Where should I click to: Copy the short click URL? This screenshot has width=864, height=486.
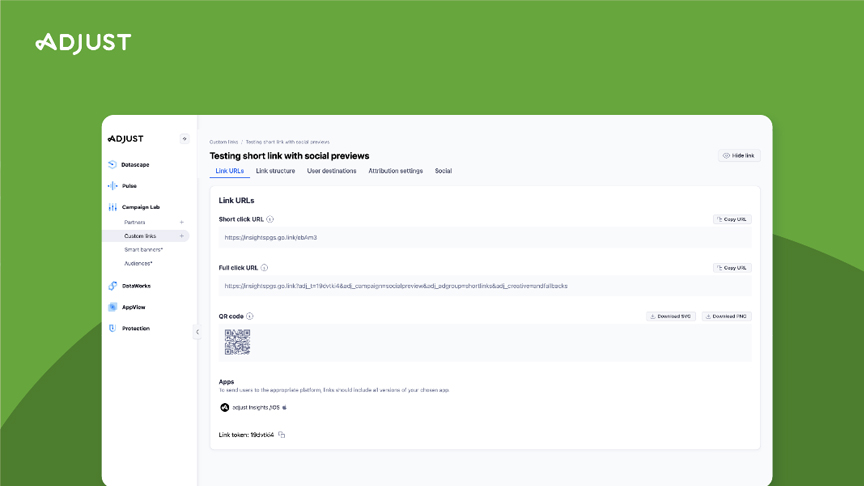pyautogui.click(x=732, y=219)
